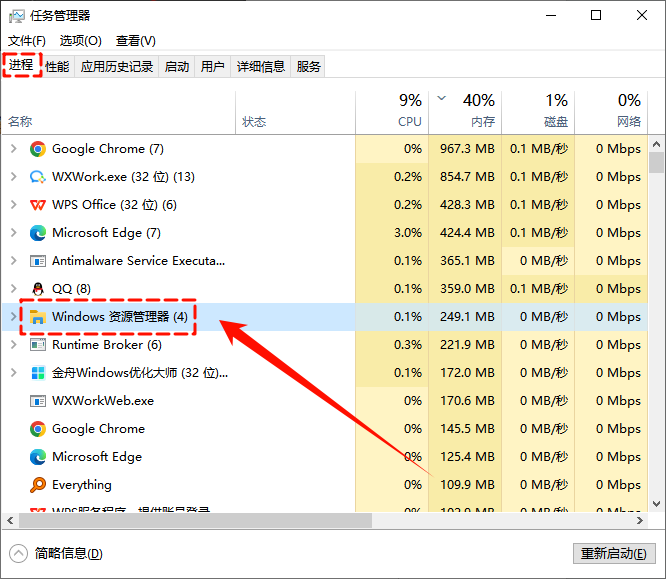Click the 简略信息 collapse arrow icon
The width and height of the screenshot is (666, 579).
(x=18, y=554)
